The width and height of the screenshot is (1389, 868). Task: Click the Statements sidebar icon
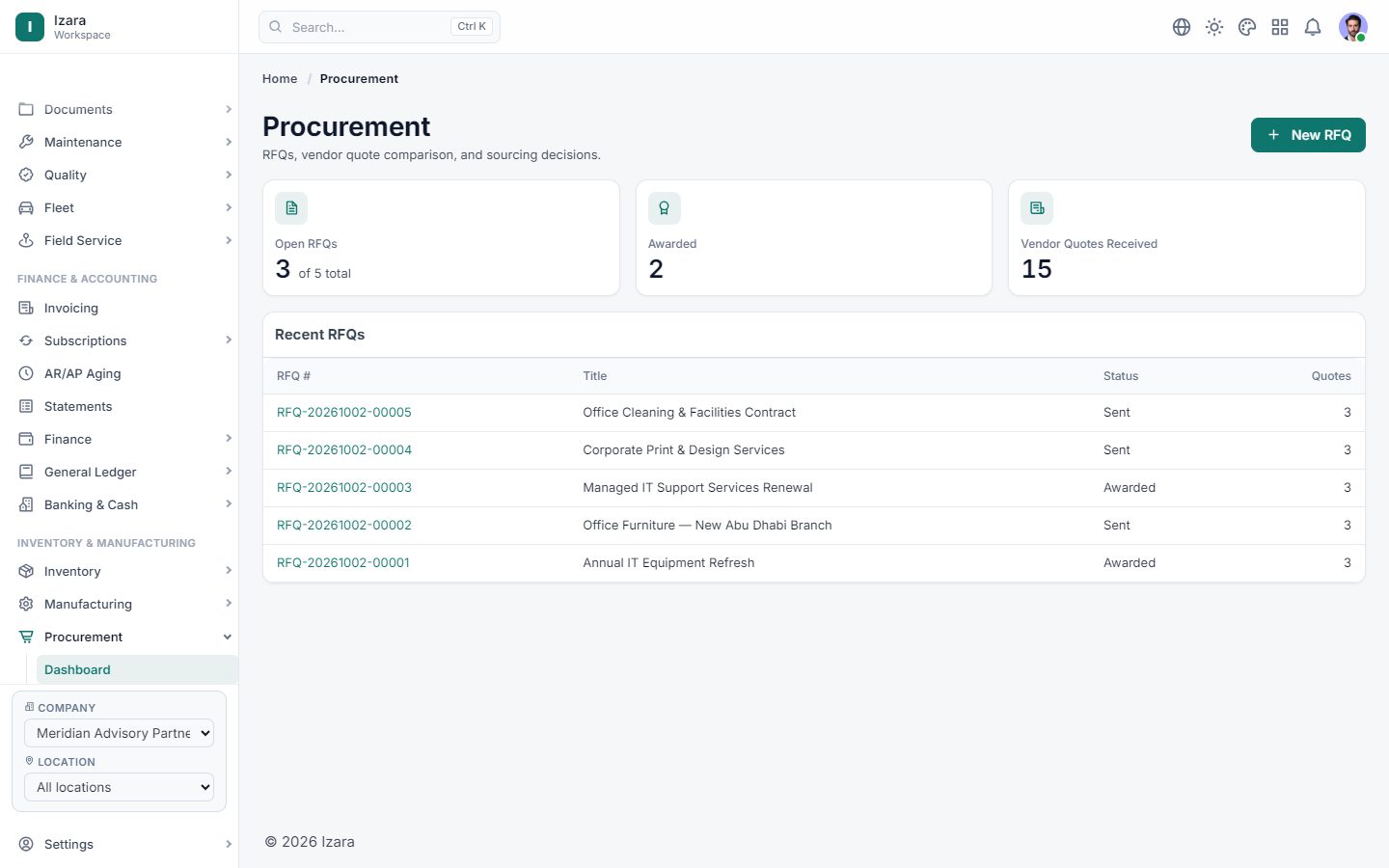[26, 406]
